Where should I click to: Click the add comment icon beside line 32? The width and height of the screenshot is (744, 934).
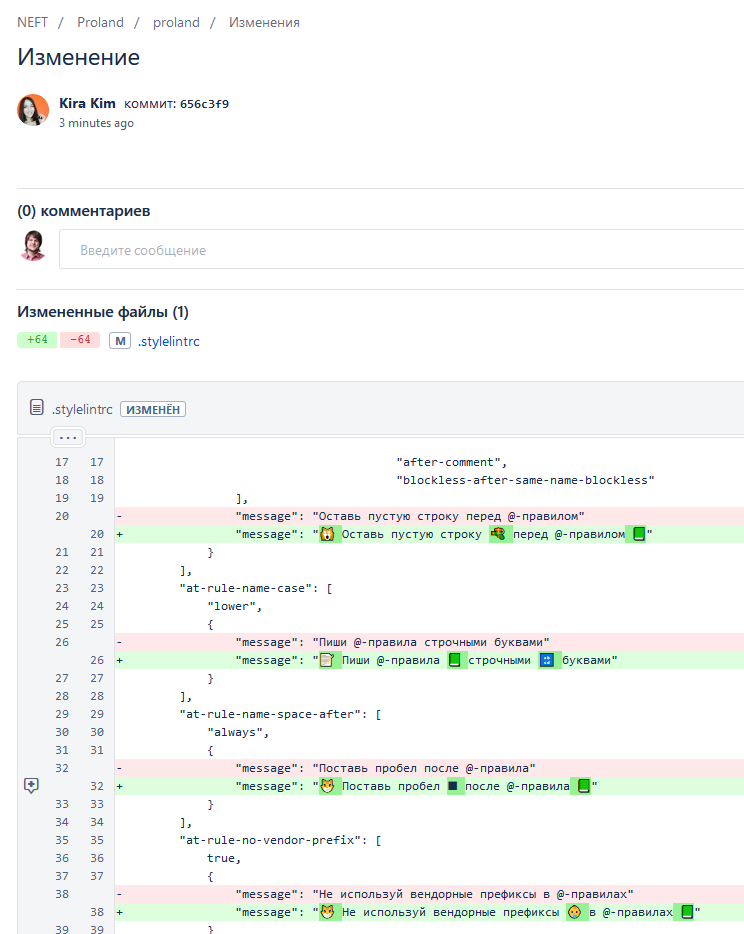(x=31, y=786)
